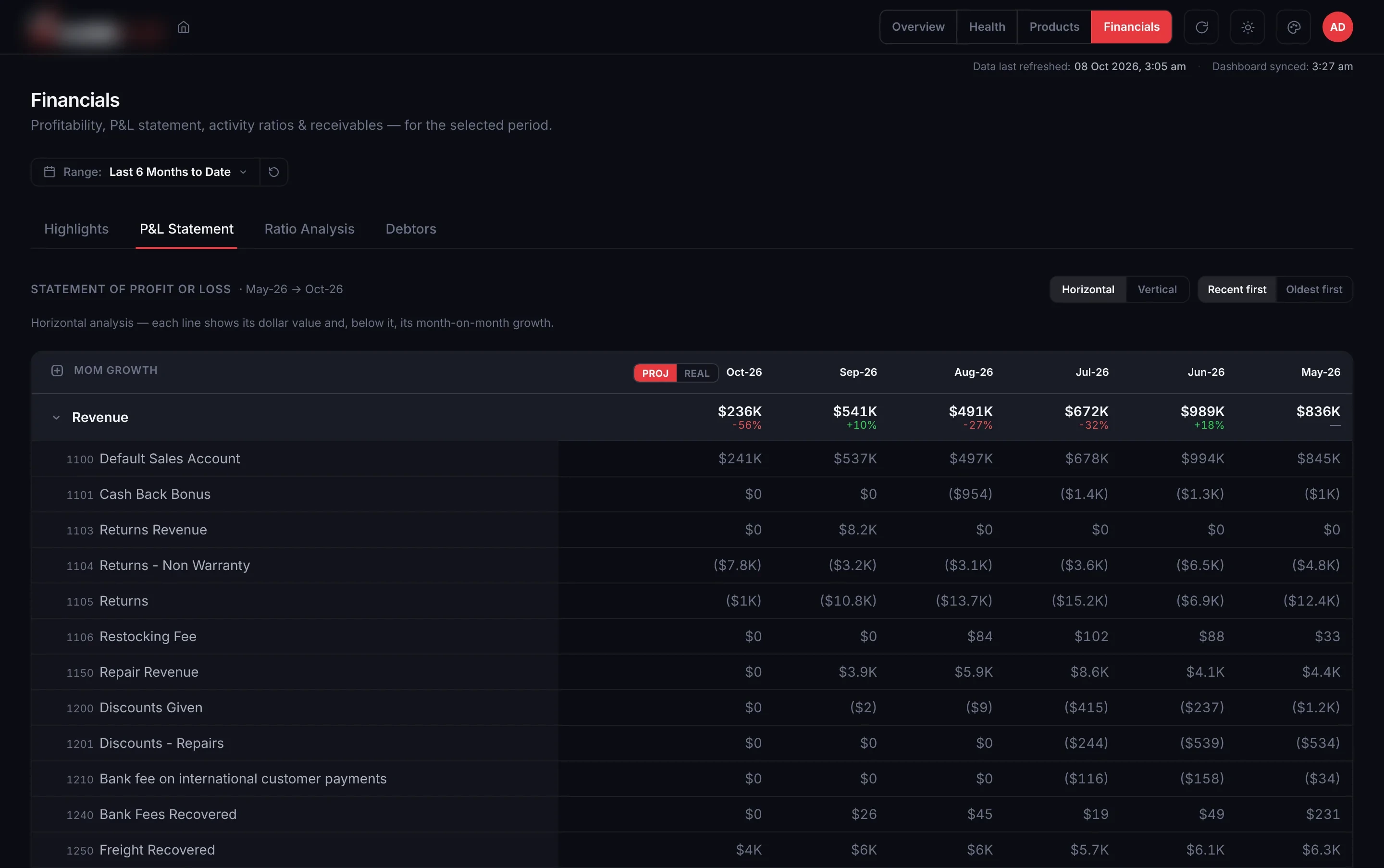
Task: Go to Health nav tab
Action: 987,27
